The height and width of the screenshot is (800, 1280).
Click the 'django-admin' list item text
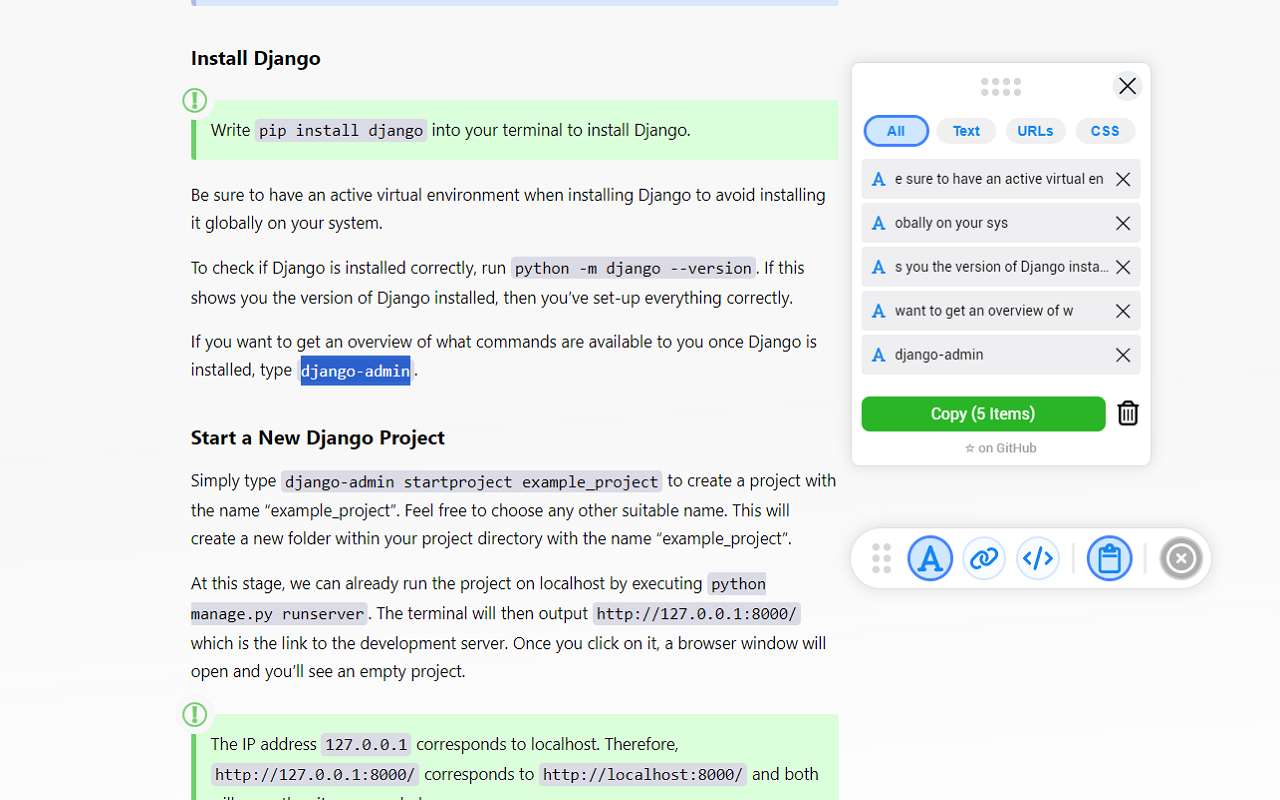(939, 355)
